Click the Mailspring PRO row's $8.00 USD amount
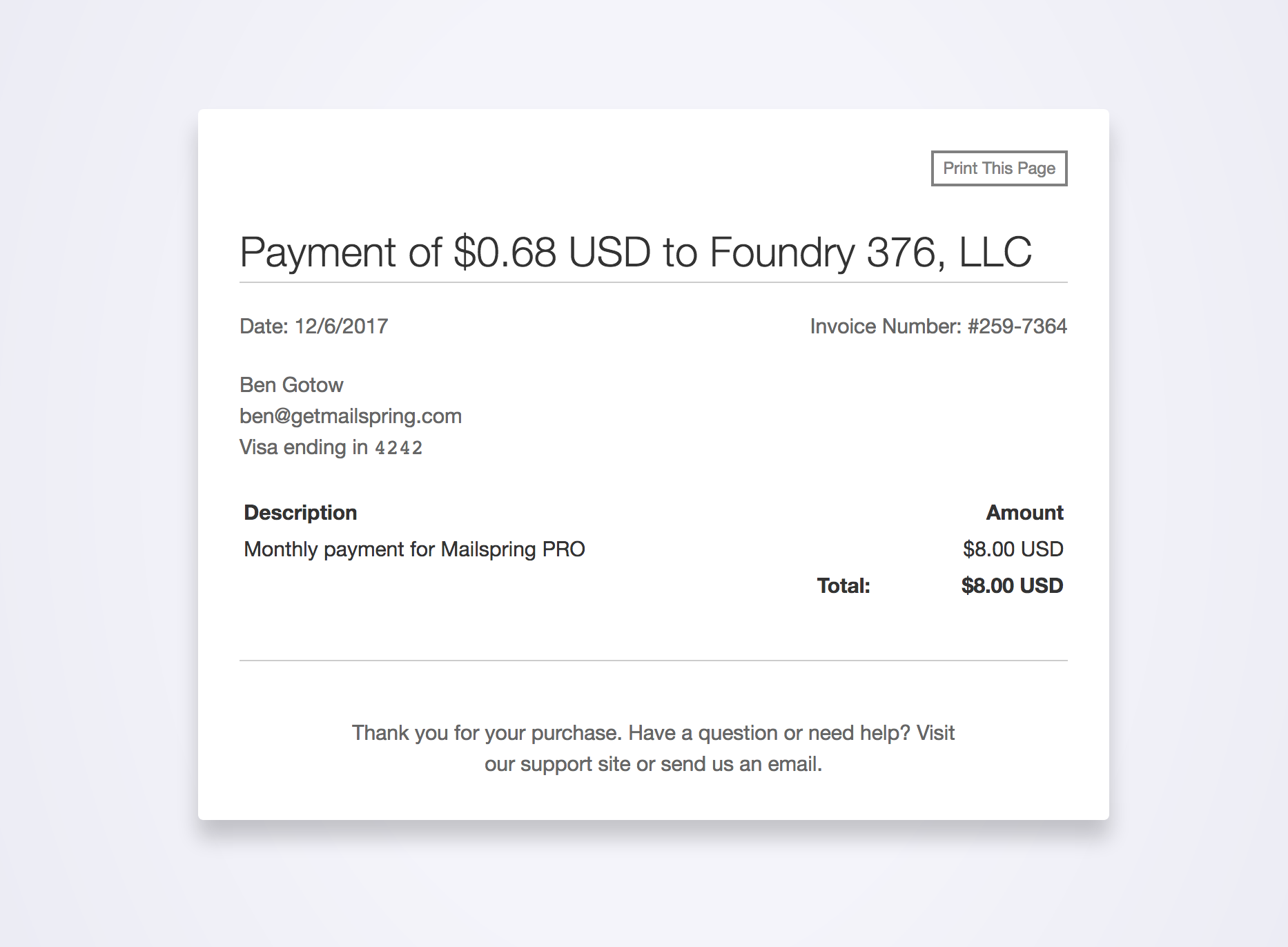Screen dimensions: 1288x947 click(x=1013, y=549)
